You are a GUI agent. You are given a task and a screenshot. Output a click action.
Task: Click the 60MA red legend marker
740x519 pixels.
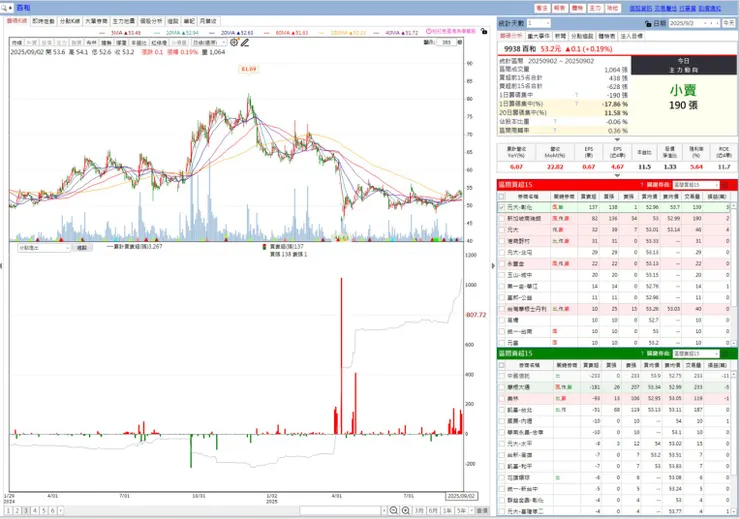[268, 33]
